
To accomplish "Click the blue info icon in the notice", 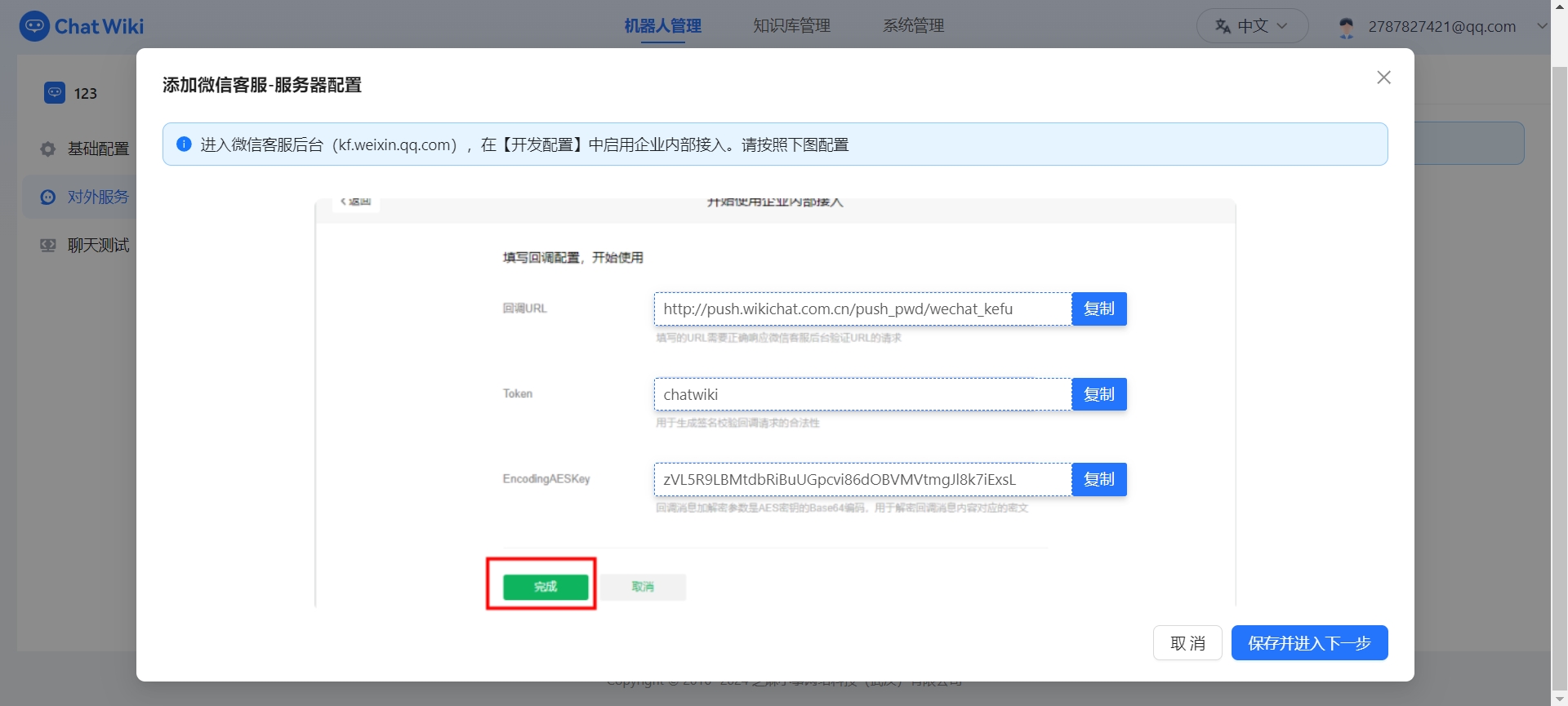I will coord(184,144).
